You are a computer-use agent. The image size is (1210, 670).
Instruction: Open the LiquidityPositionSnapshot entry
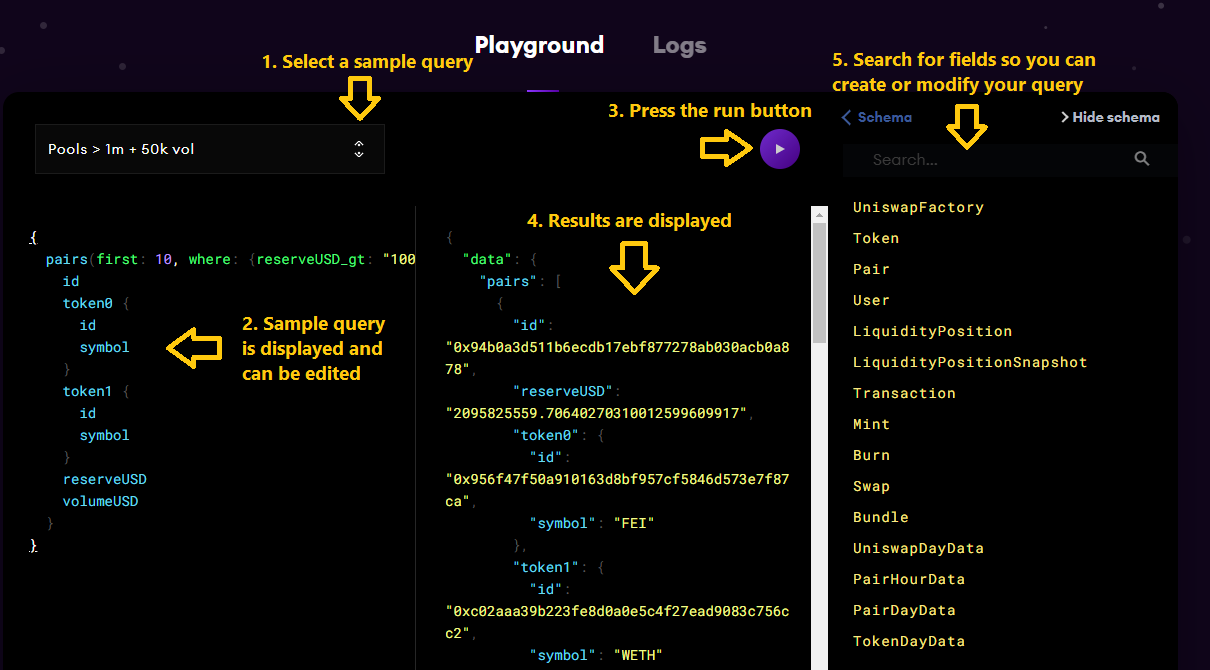pyautogui.click(x=969, y=362)
